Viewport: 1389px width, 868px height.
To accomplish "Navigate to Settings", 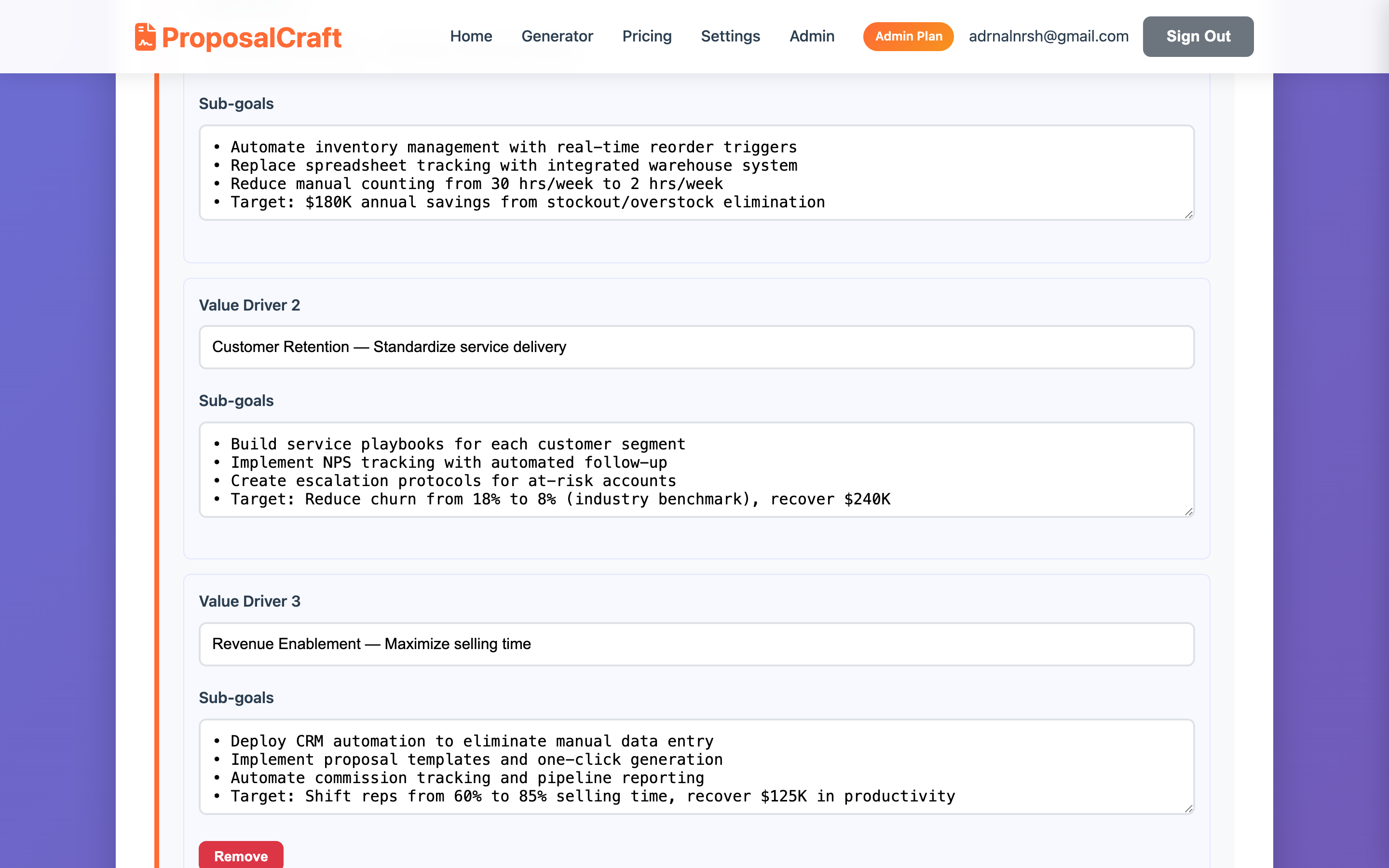I will pyautogui.click(x=730, y=36).
